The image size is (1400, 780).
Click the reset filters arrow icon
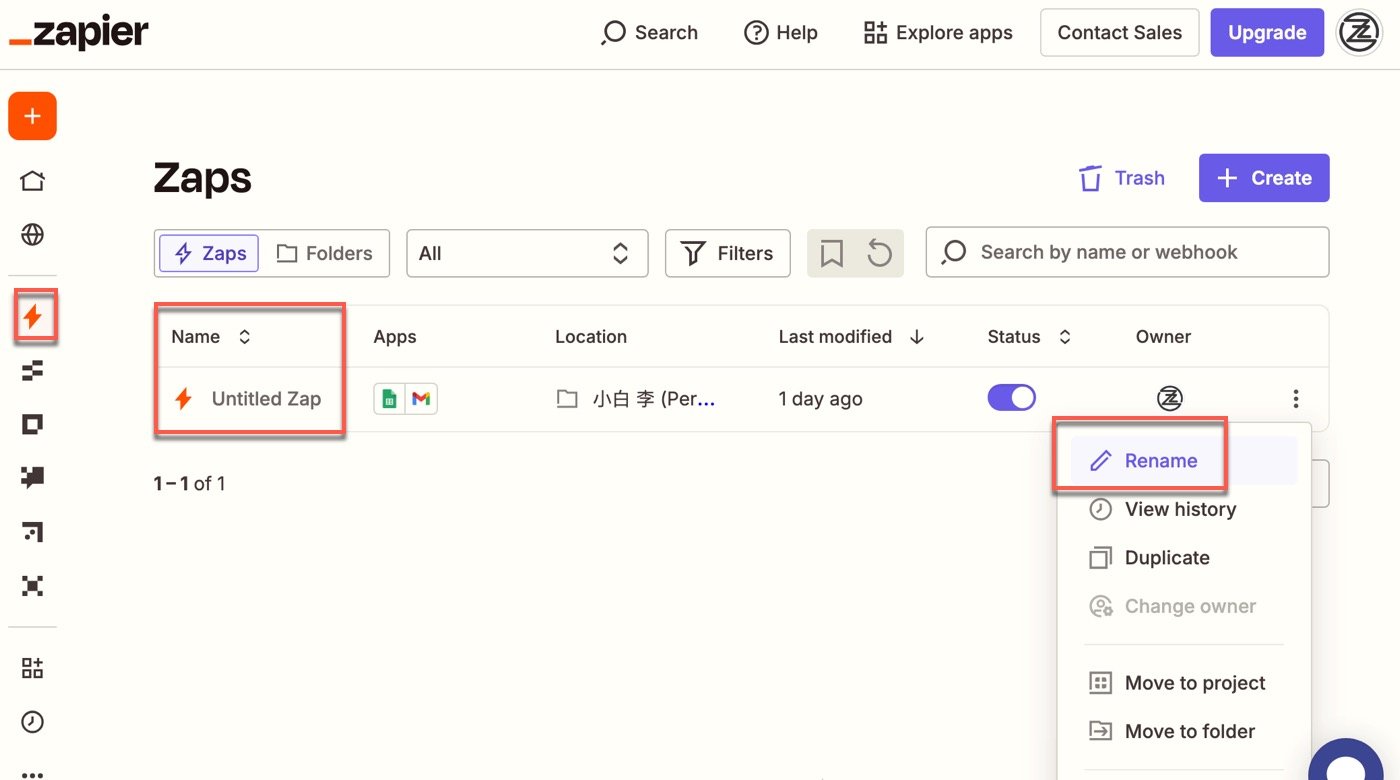pyautogui.click(x=879, y=253)
